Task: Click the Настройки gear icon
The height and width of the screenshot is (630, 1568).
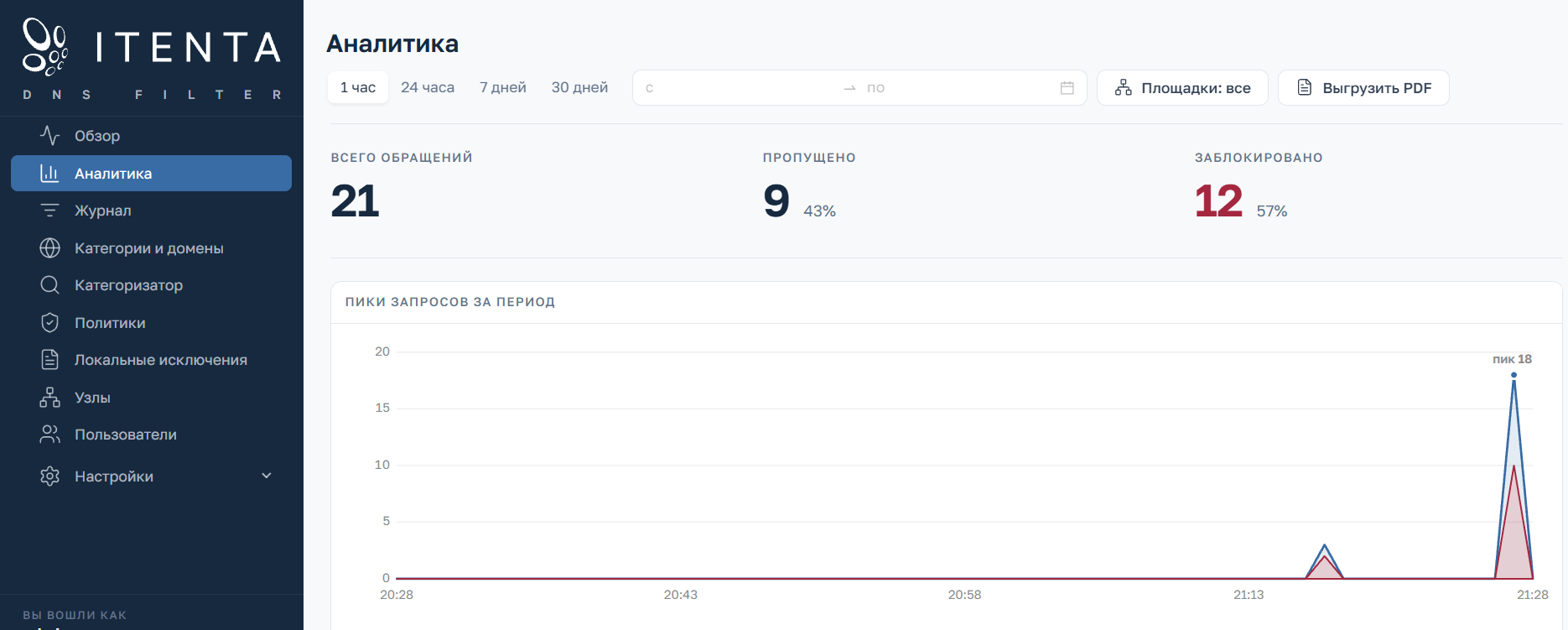Action: [x=50, y=476]
